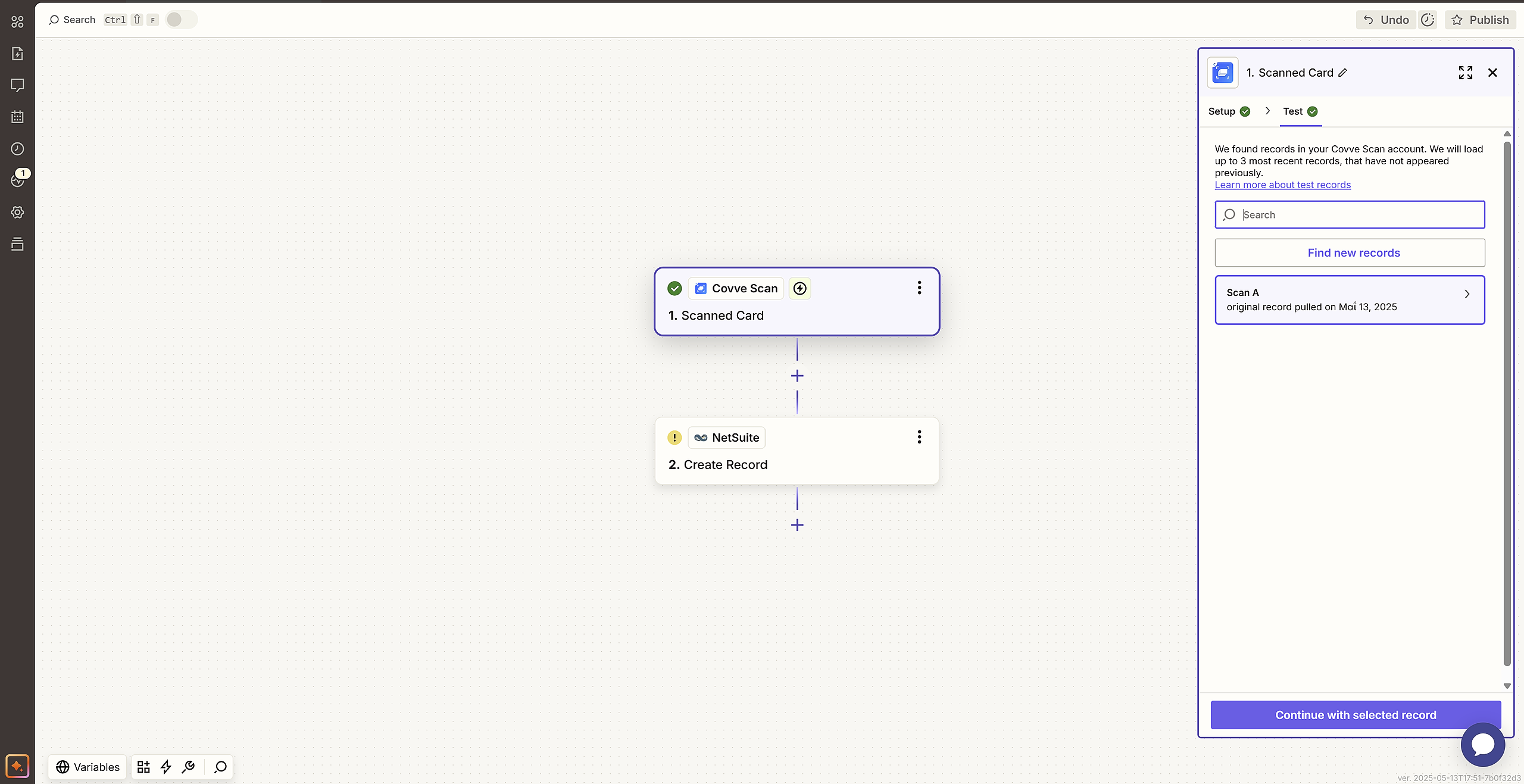
Task: Open Learn more about test records link
Action: click(1282, 185)
